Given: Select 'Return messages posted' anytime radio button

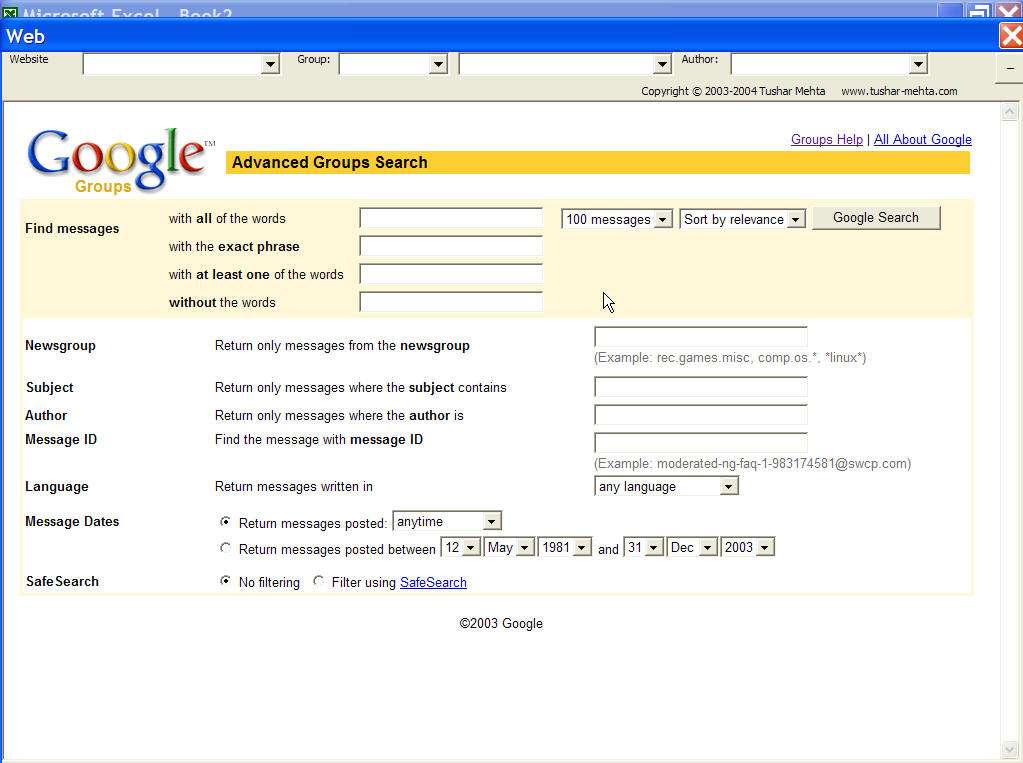Looking at the screenshot, I should tap(225, 521).
